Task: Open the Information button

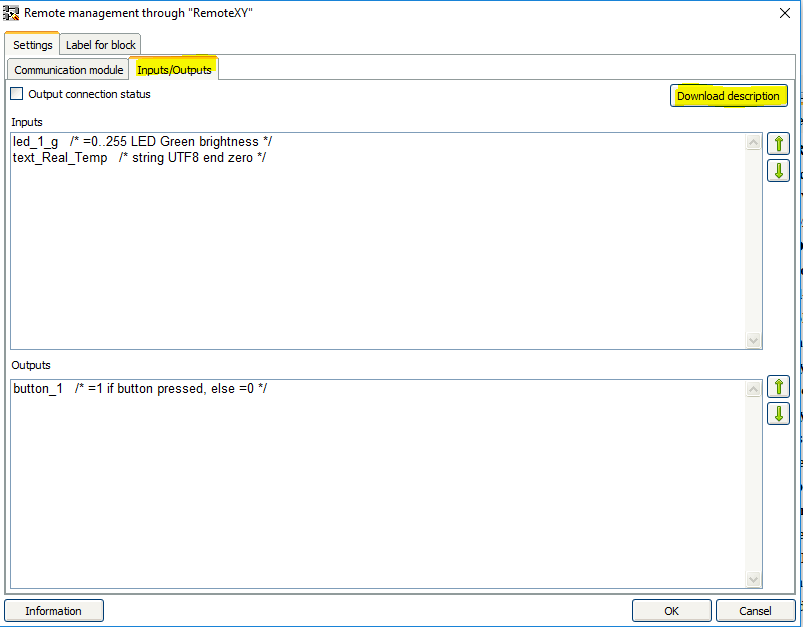Action: (54, 611)
